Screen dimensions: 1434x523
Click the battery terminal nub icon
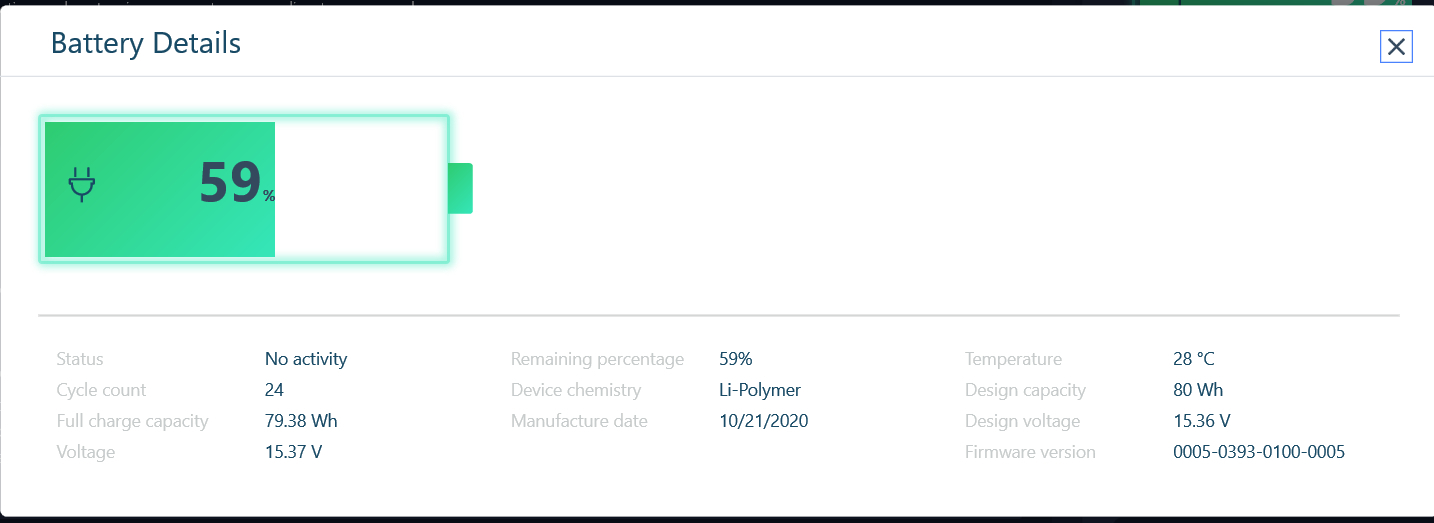point(460,188)
